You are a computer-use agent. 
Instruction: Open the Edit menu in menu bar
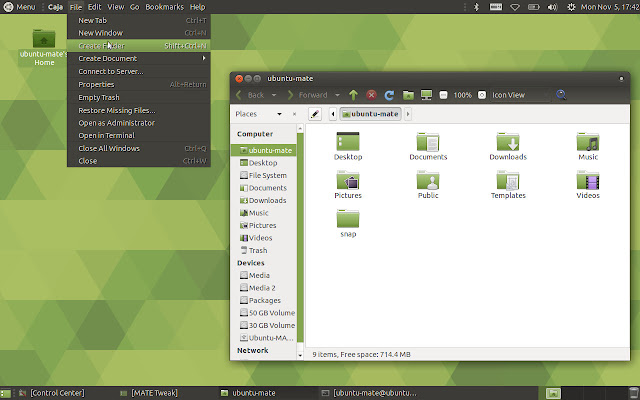pos(94,7)
